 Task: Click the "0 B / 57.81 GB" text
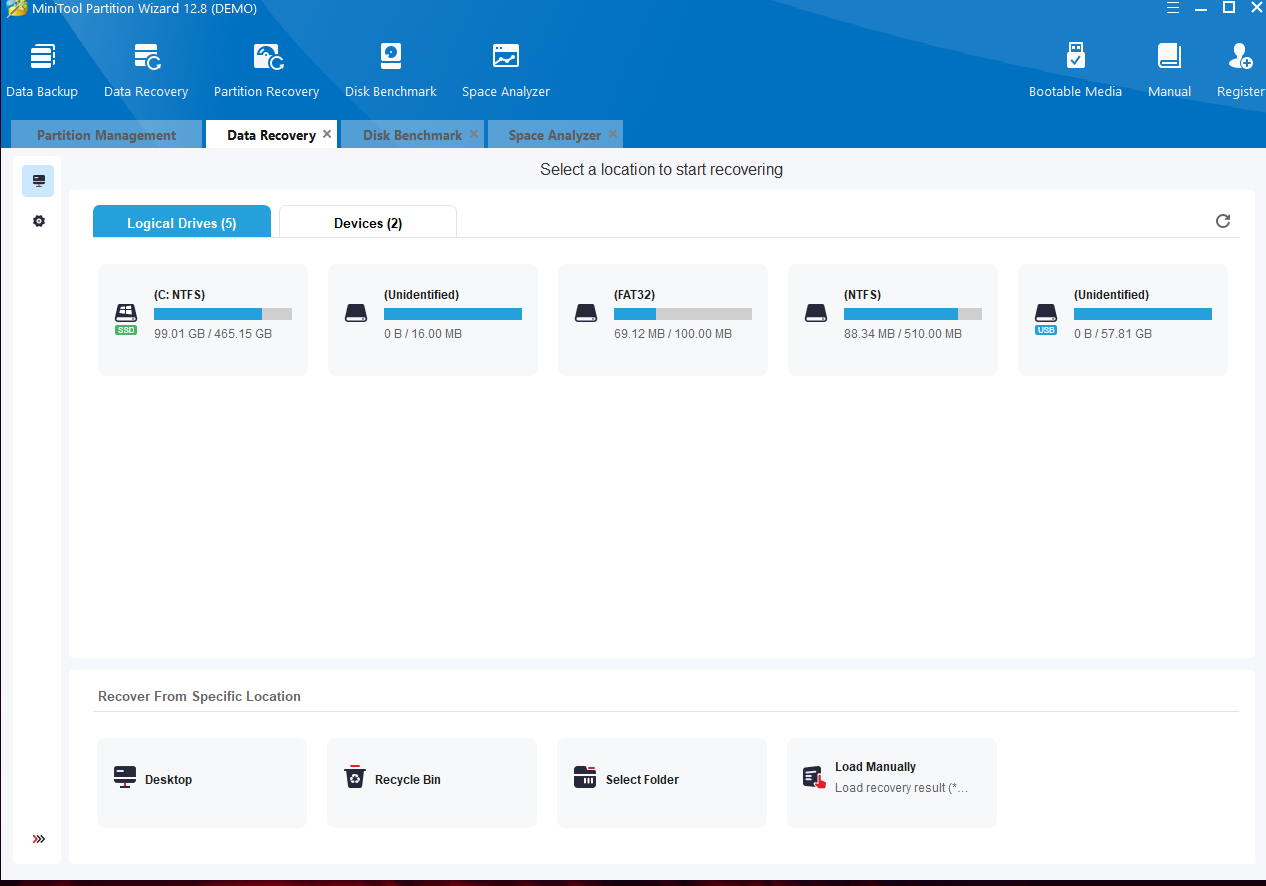point(1113,334)
